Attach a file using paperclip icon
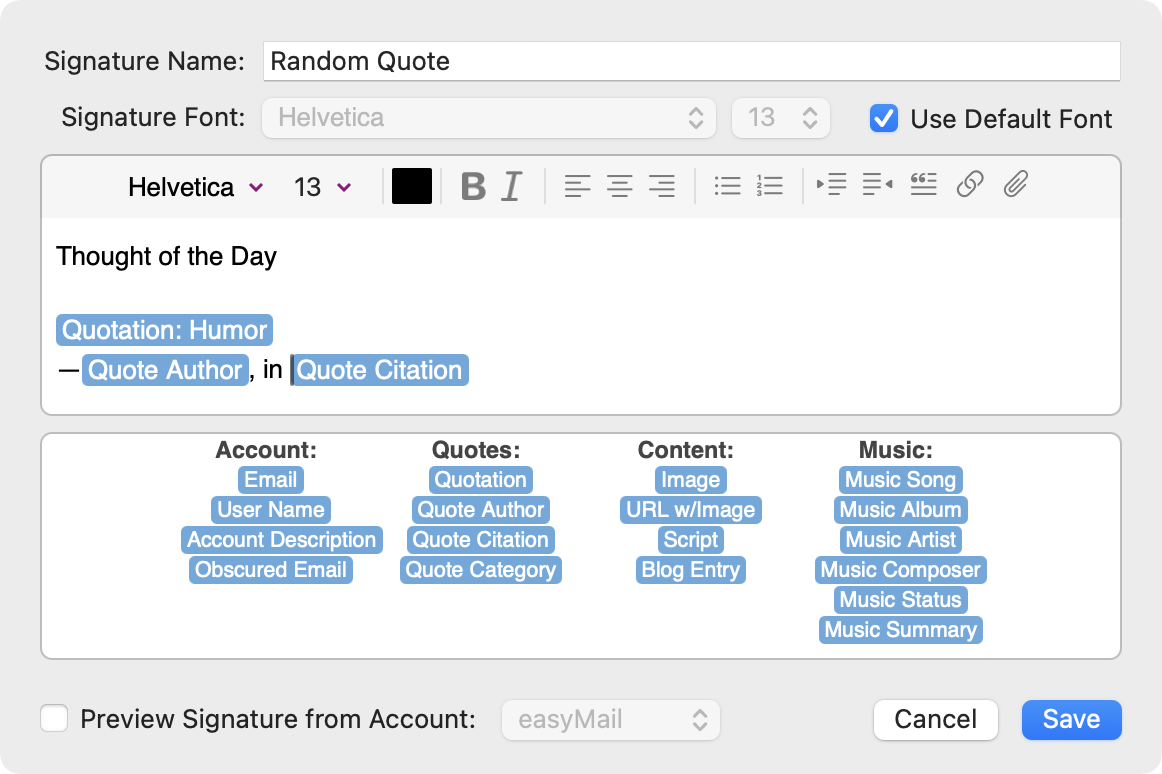Viewport: 1162px width, 774px height. (1016, 185)
